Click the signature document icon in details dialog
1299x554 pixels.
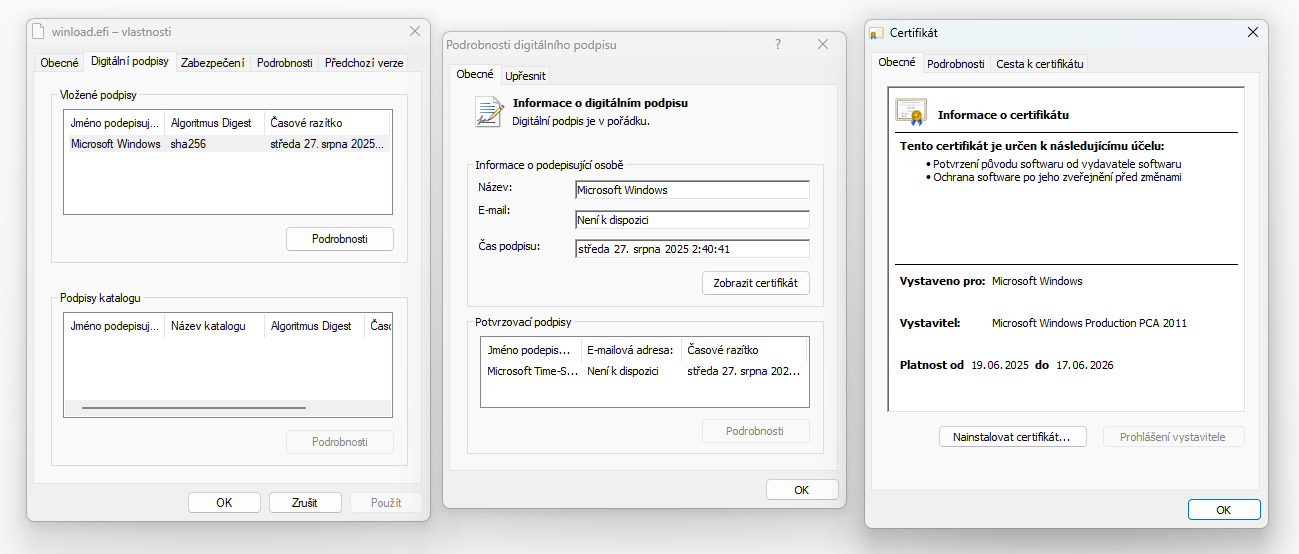(489, 112)
